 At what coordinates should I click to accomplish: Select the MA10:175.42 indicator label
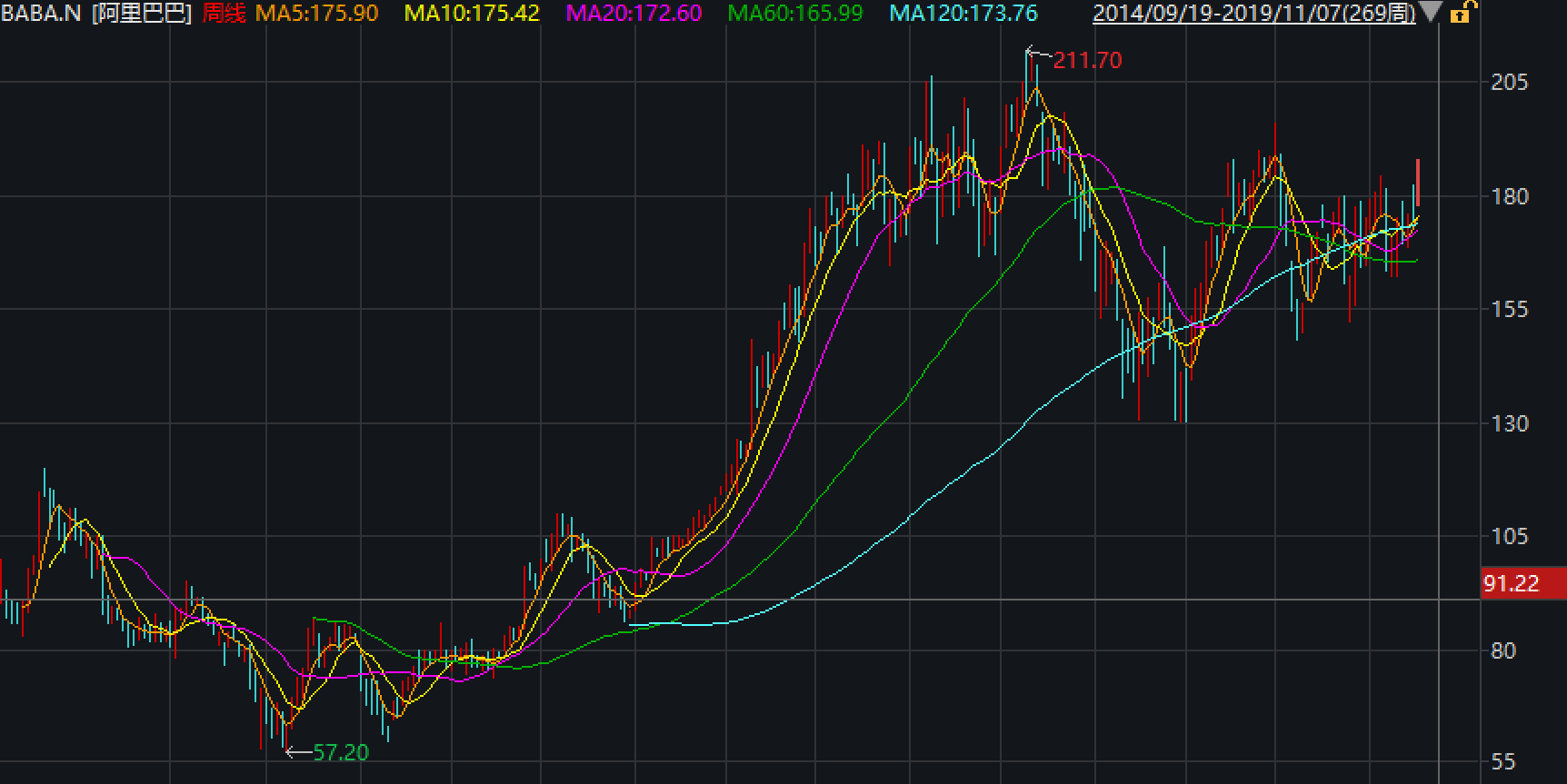(472, 14)
